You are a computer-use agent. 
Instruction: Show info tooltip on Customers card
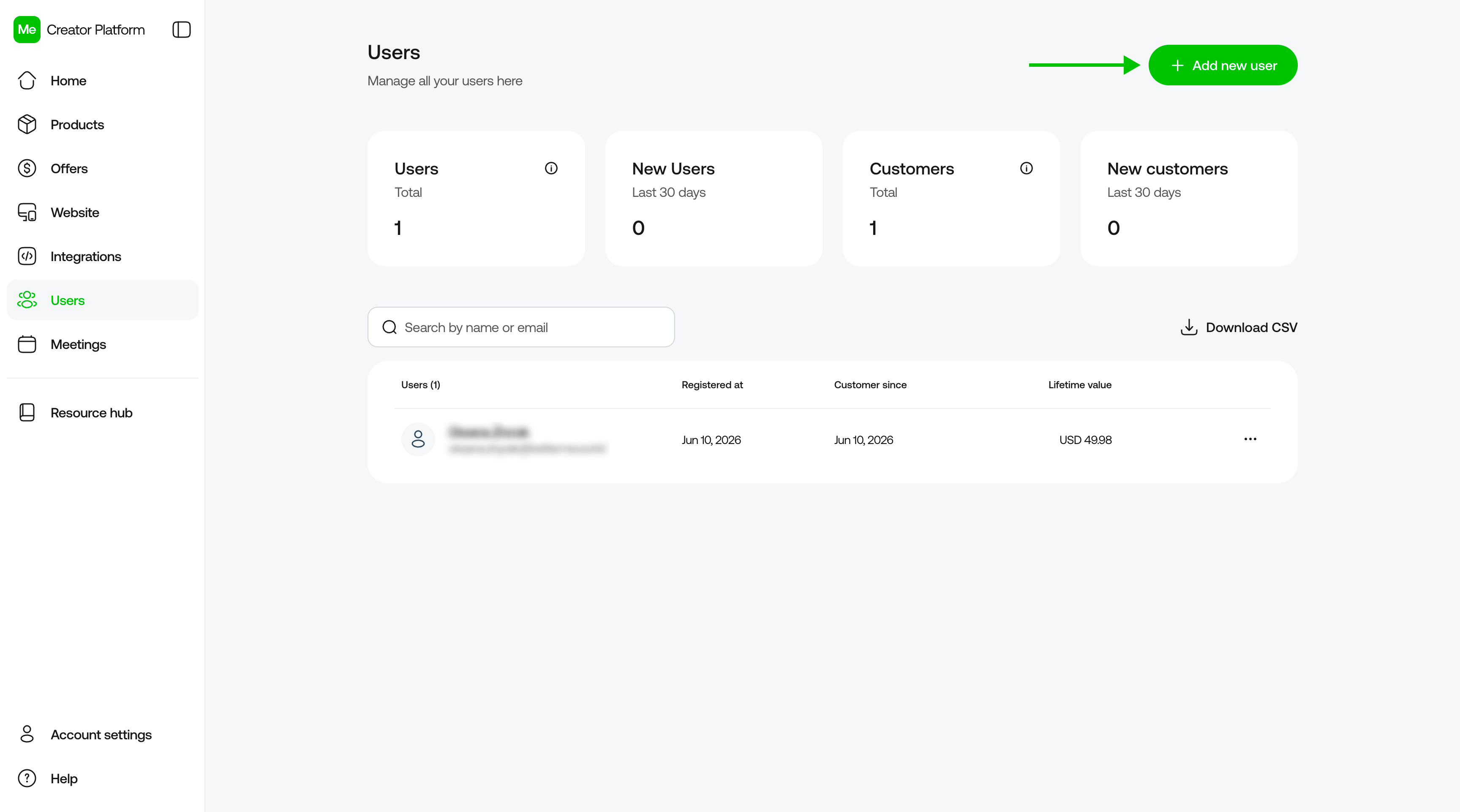pyautogui.click(x=1026, y=168)
